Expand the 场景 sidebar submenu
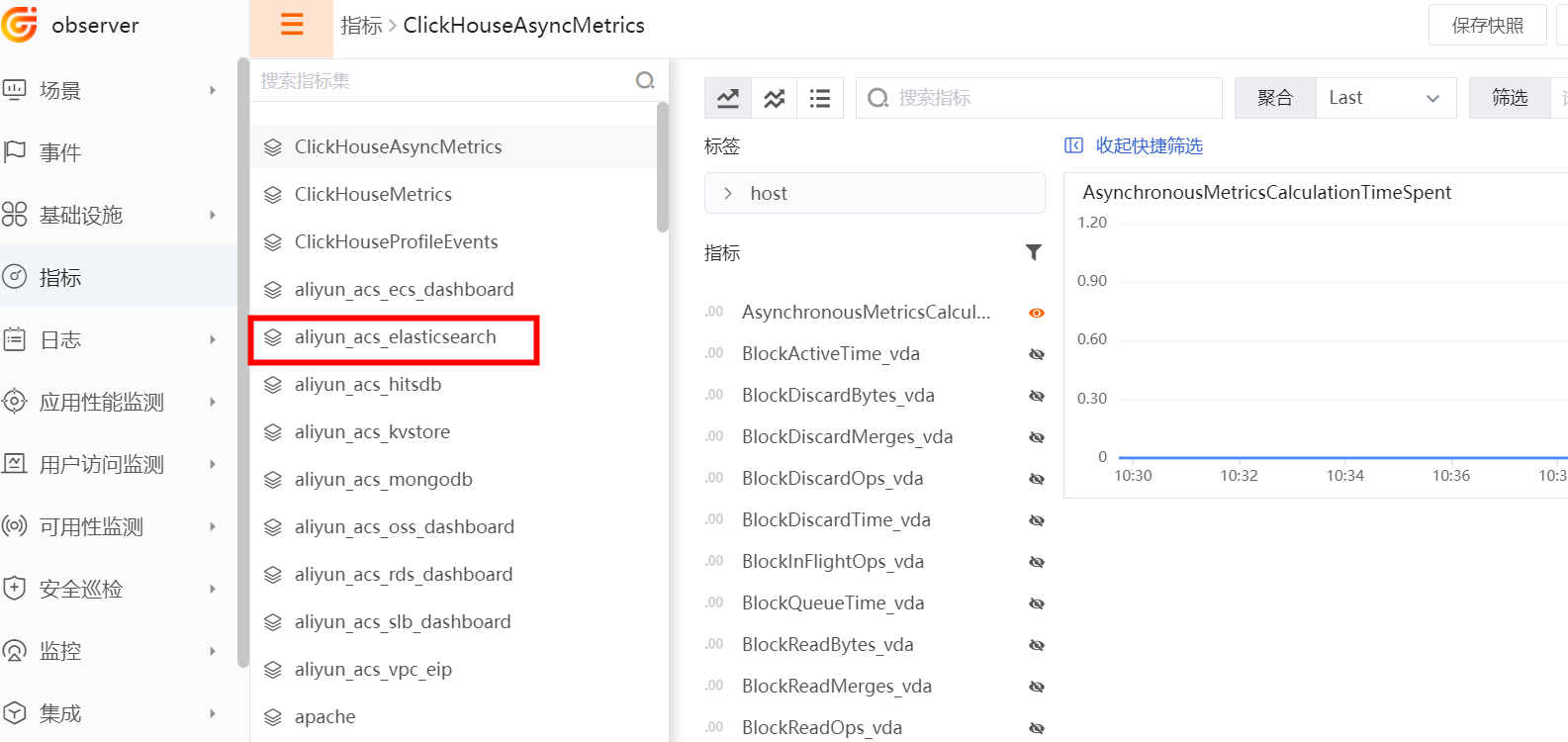1568x742 pixels. 213,90
